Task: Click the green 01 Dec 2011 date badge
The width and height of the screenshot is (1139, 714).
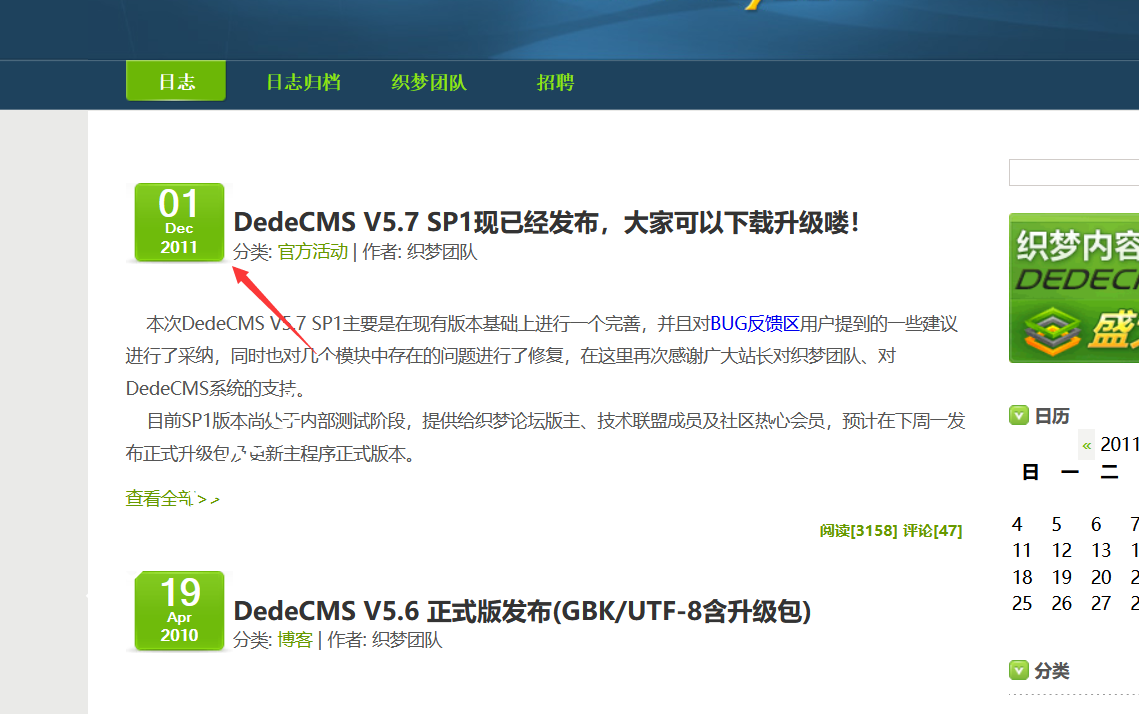Action: (x=178, y=222)
